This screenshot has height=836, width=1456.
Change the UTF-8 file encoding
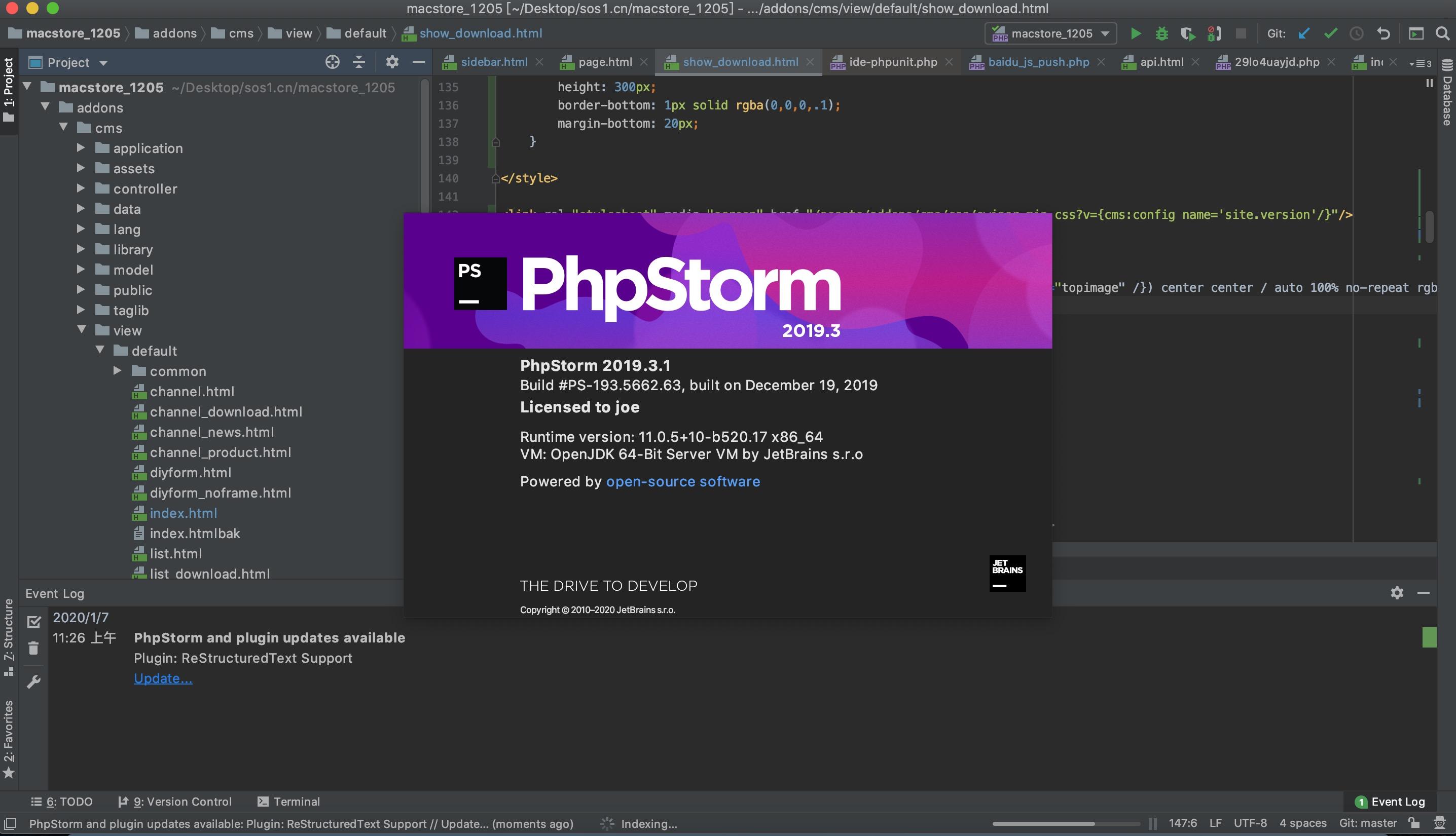coord(1250,823)
